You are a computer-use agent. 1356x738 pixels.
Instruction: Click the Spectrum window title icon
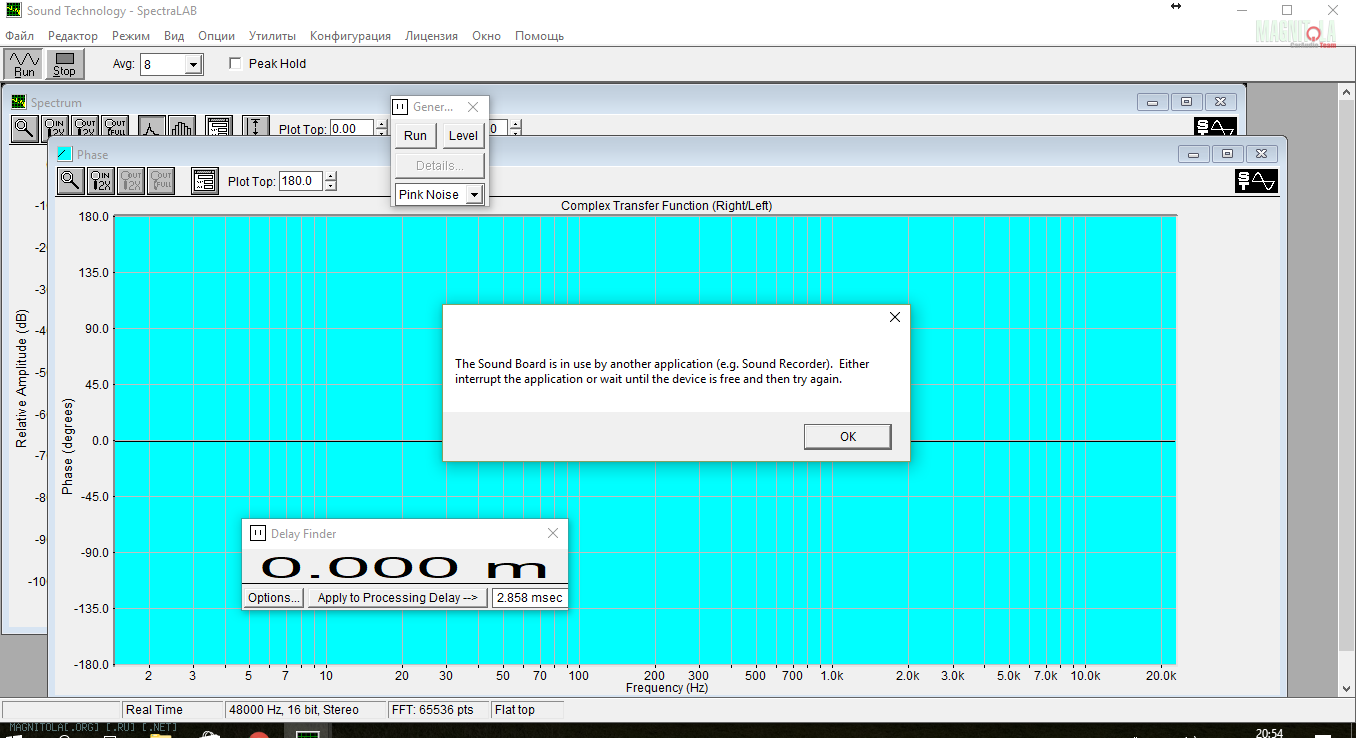click(x=19, y=102)
